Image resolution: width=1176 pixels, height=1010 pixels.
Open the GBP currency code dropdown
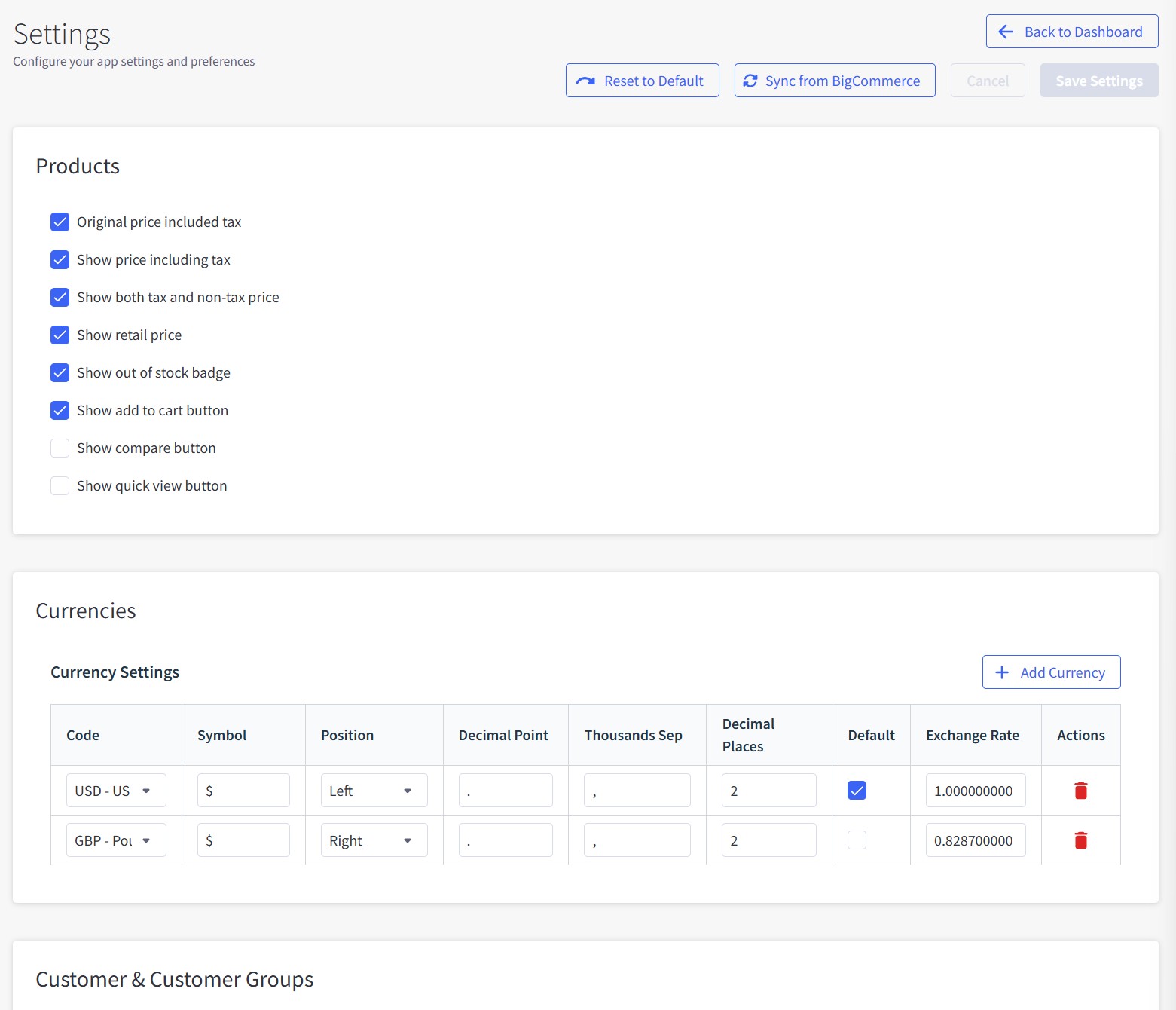[116, 840]
